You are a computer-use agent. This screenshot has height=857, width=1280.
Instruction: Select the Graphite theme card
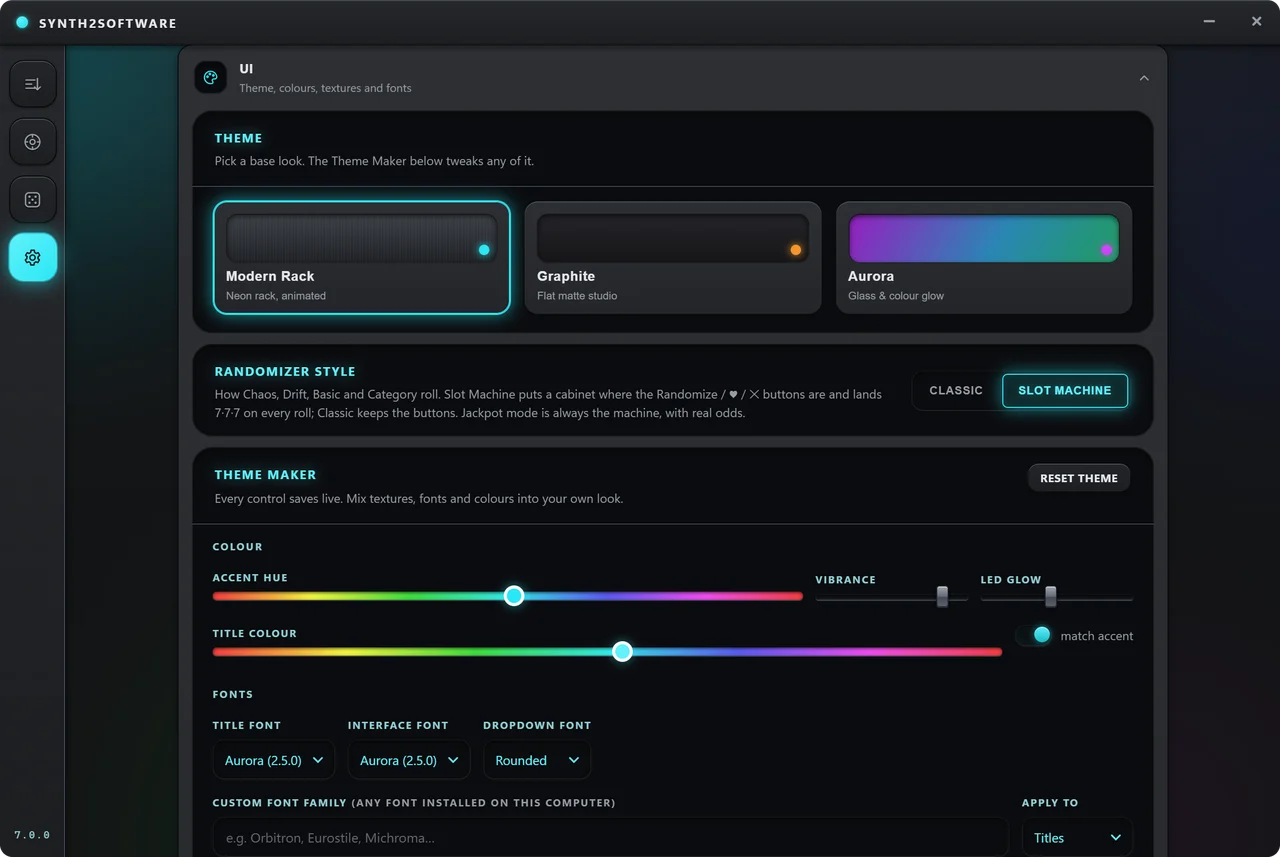tap(673, 258)
